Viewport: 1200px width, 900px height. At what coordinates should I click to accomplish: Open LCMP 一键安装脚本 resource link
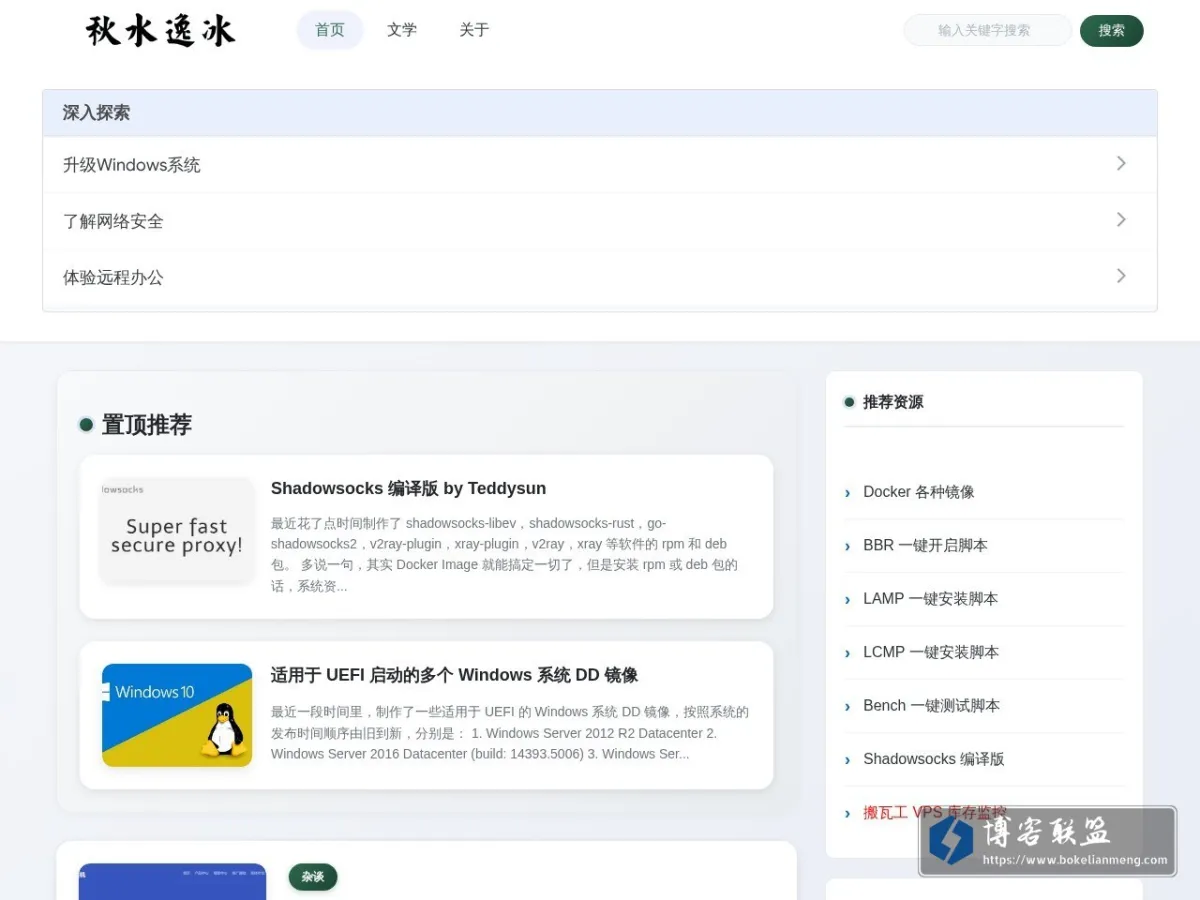tap(931, 652)
